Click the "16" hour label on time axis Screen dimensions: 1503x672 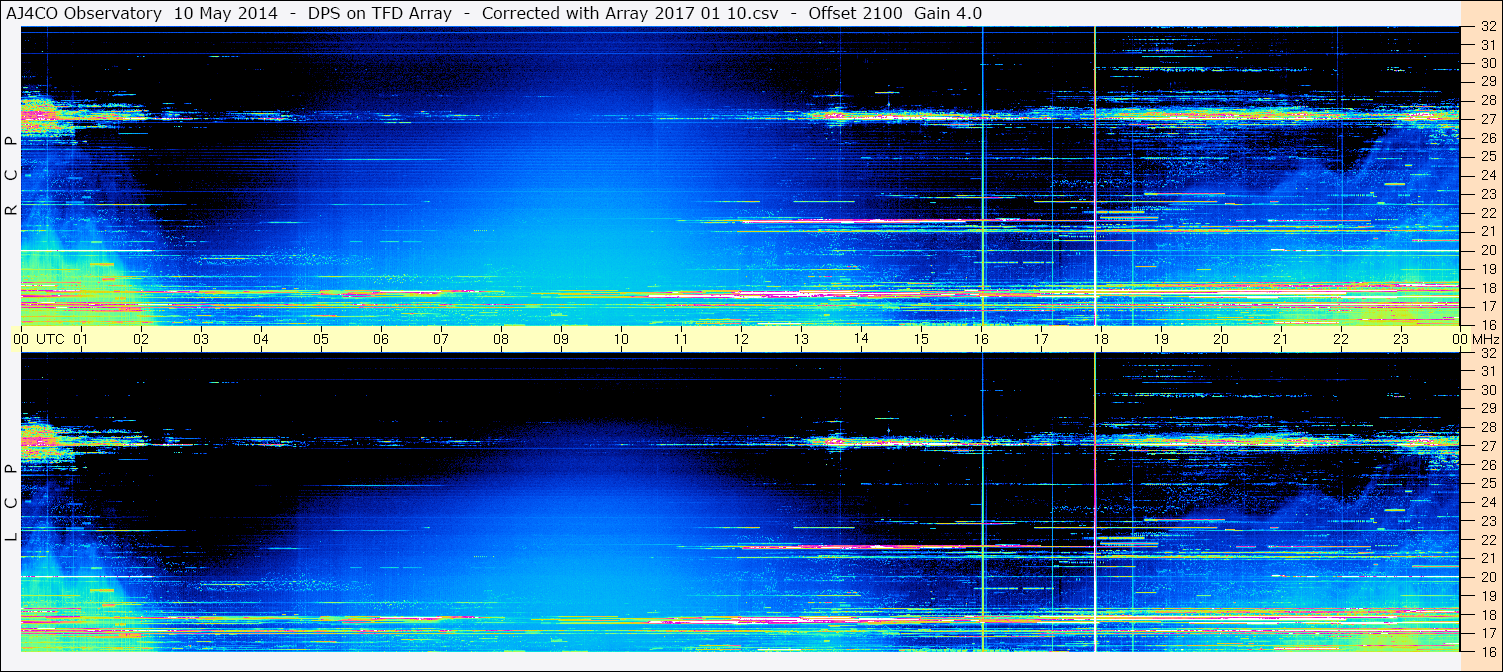tap(981, 339)
